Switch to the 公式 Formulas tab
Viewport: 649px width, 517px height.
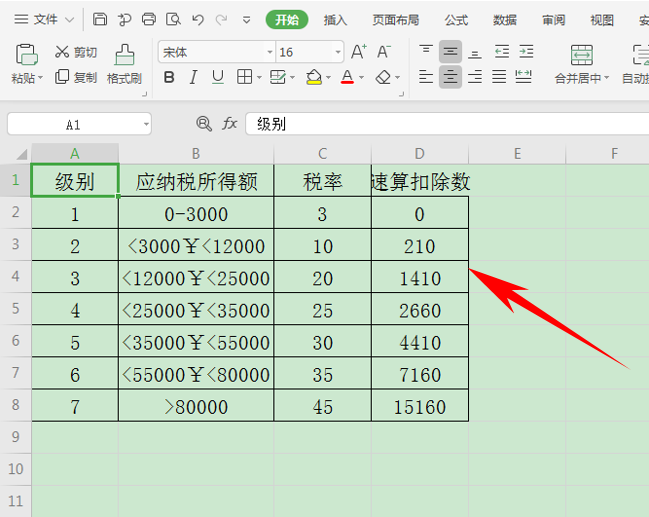pyautogui.click(x=456, y=20)
